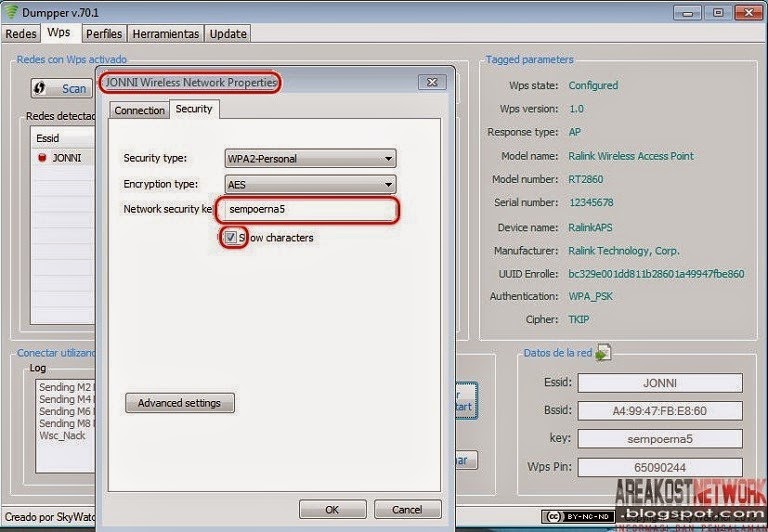Maximize the Dumpper window
This screenshot has width=768, height=532.
coord(718,12)
